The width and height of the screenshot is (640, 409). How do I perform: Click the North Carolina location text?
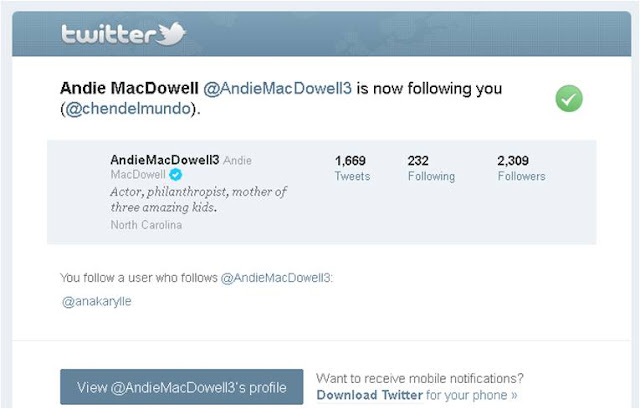coord(146,225)
